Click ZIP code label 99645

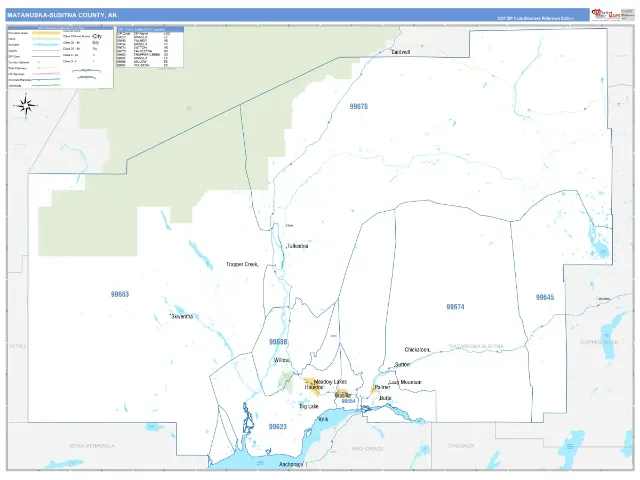545,298
